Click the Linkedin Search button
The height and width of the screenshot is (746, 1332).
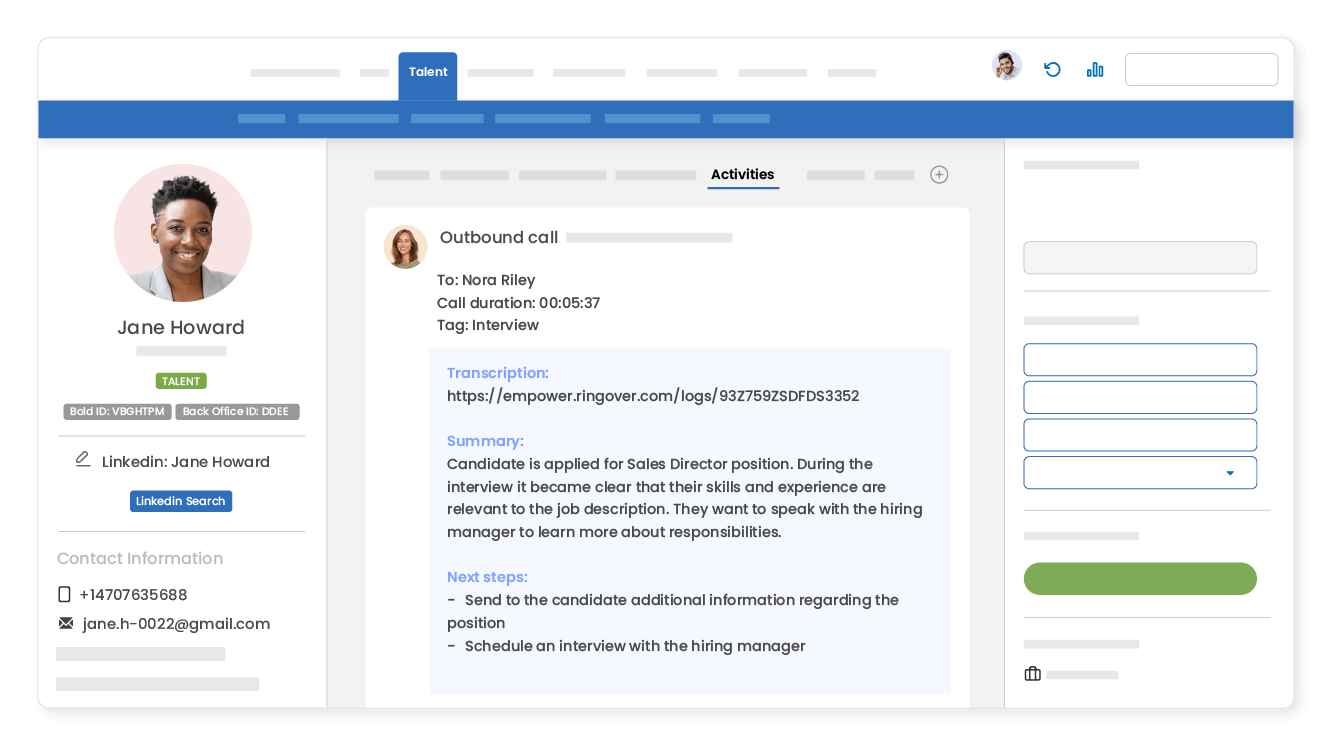(x=181, y=501)
